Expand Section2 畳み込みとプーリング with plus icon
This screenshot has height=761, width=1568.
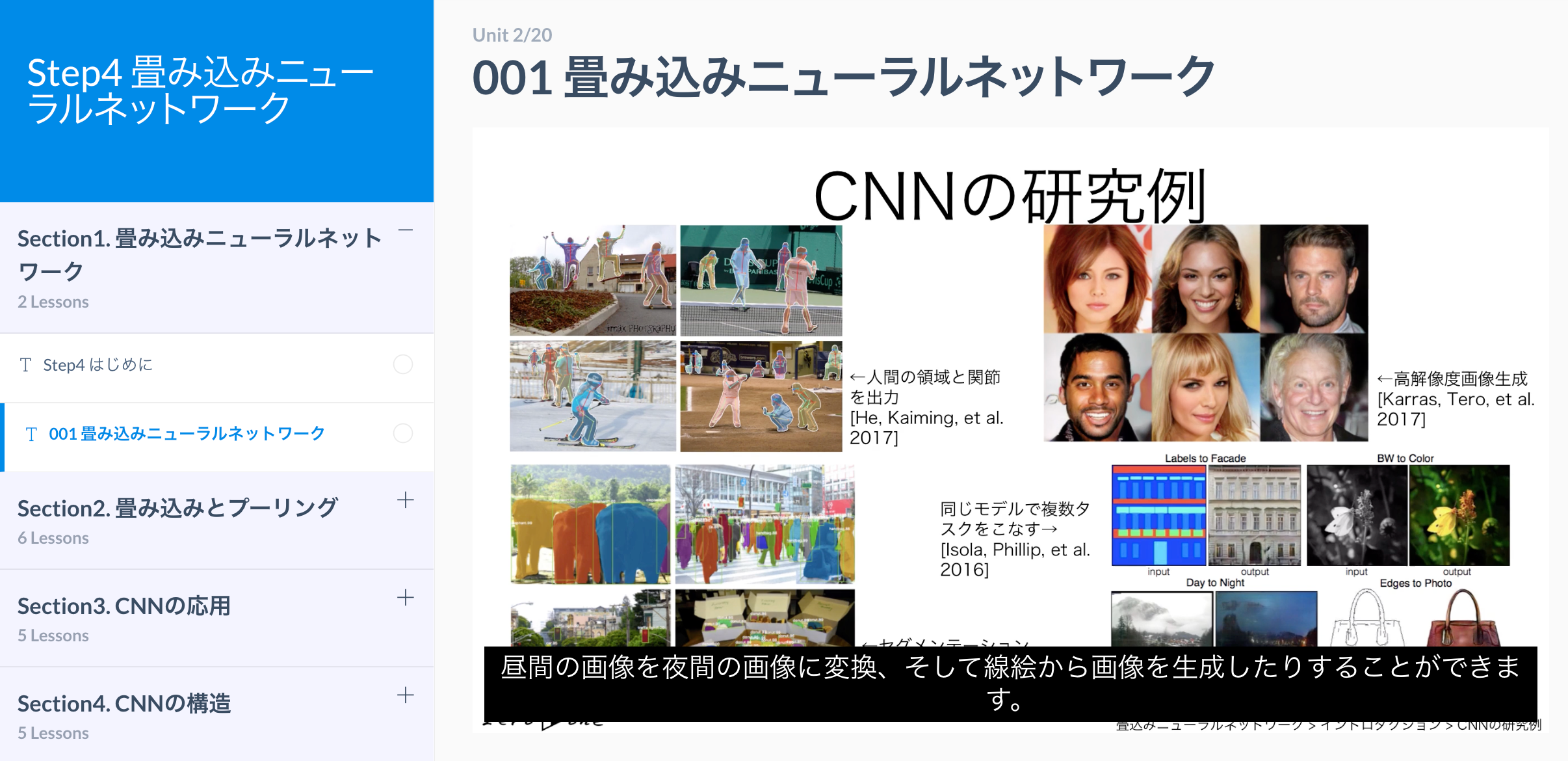pyautogui.click(x=405, y=500)
